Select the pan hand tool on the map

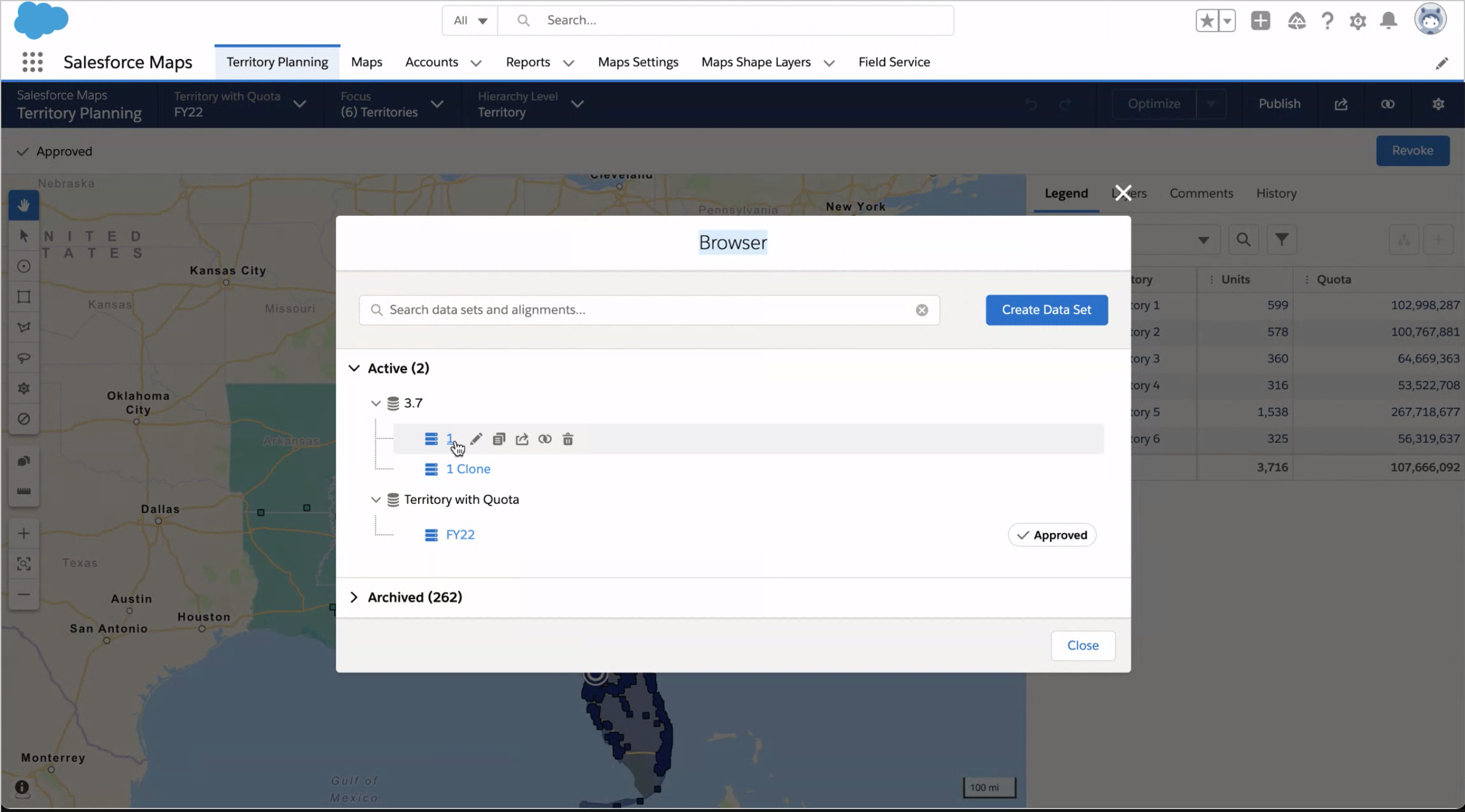pos(24,206)
